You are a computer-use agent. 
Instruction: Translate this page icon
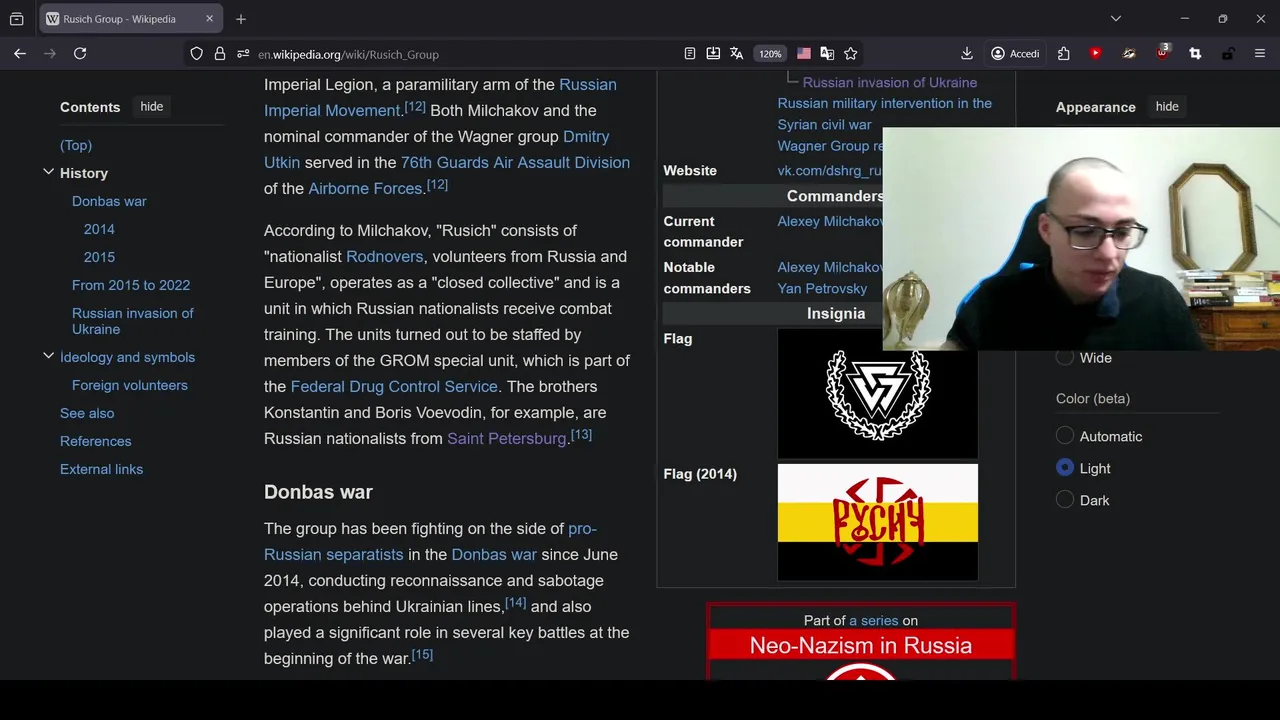pyautogui.click(x=737, y=54)
